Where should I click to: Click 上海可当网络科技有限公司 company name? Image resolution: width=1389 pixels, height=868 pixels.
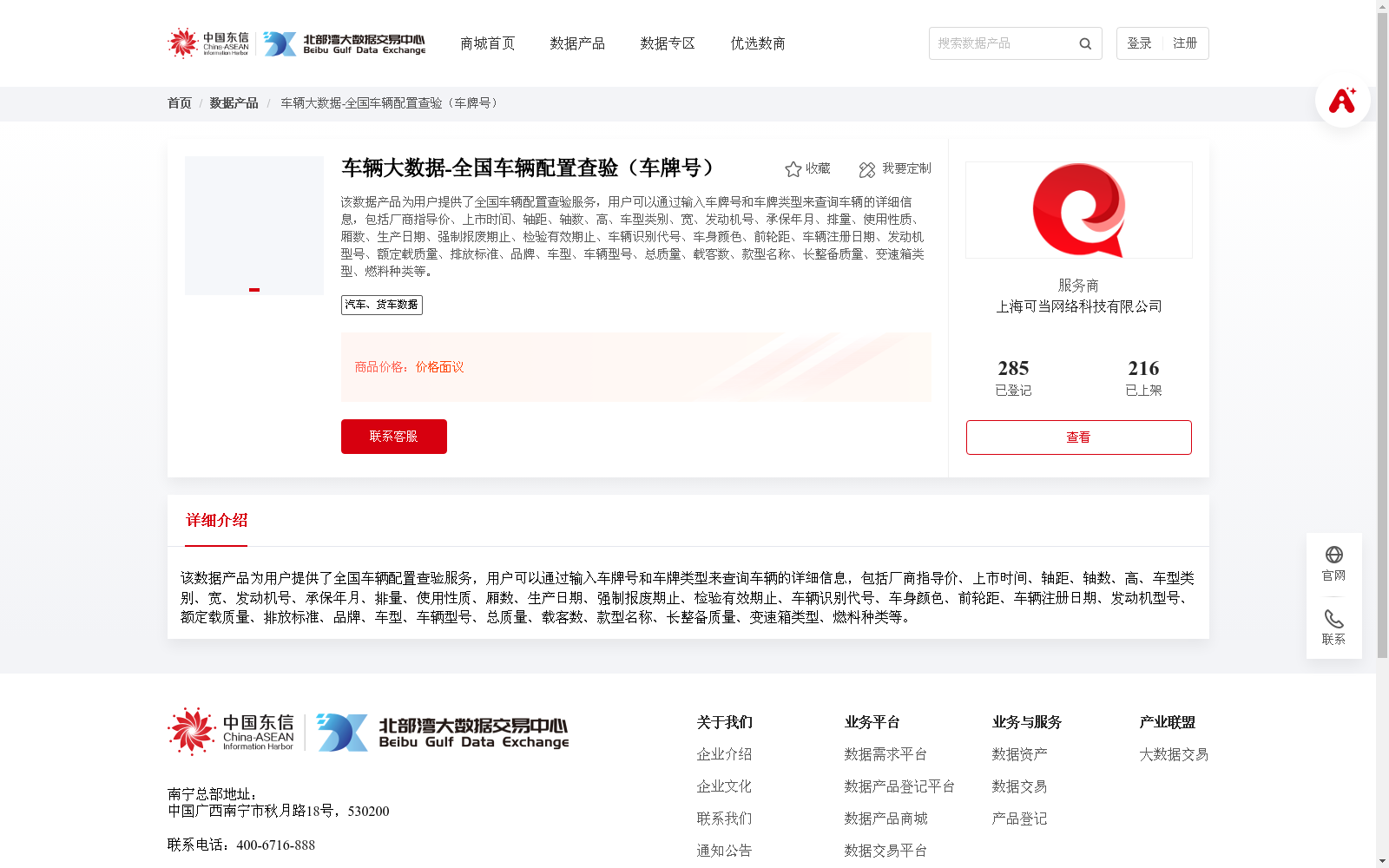[1079, 306]
